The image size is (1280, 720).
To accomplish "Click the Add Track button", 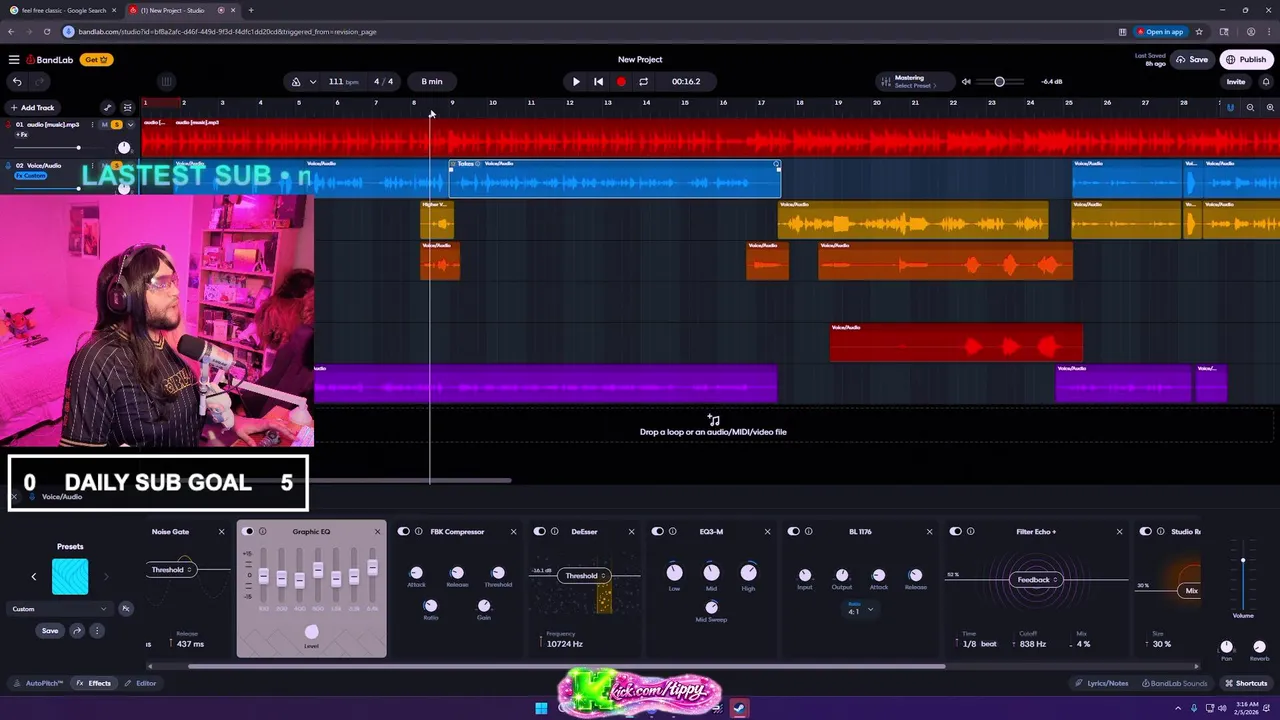I will point(32,107).
